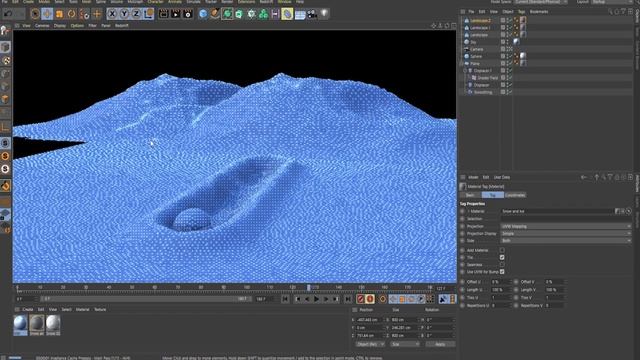Image resolution: width=640 pixels, height=360 pixels.
Task: Select the second gray material thumbnail
Action: pos(37,325)
